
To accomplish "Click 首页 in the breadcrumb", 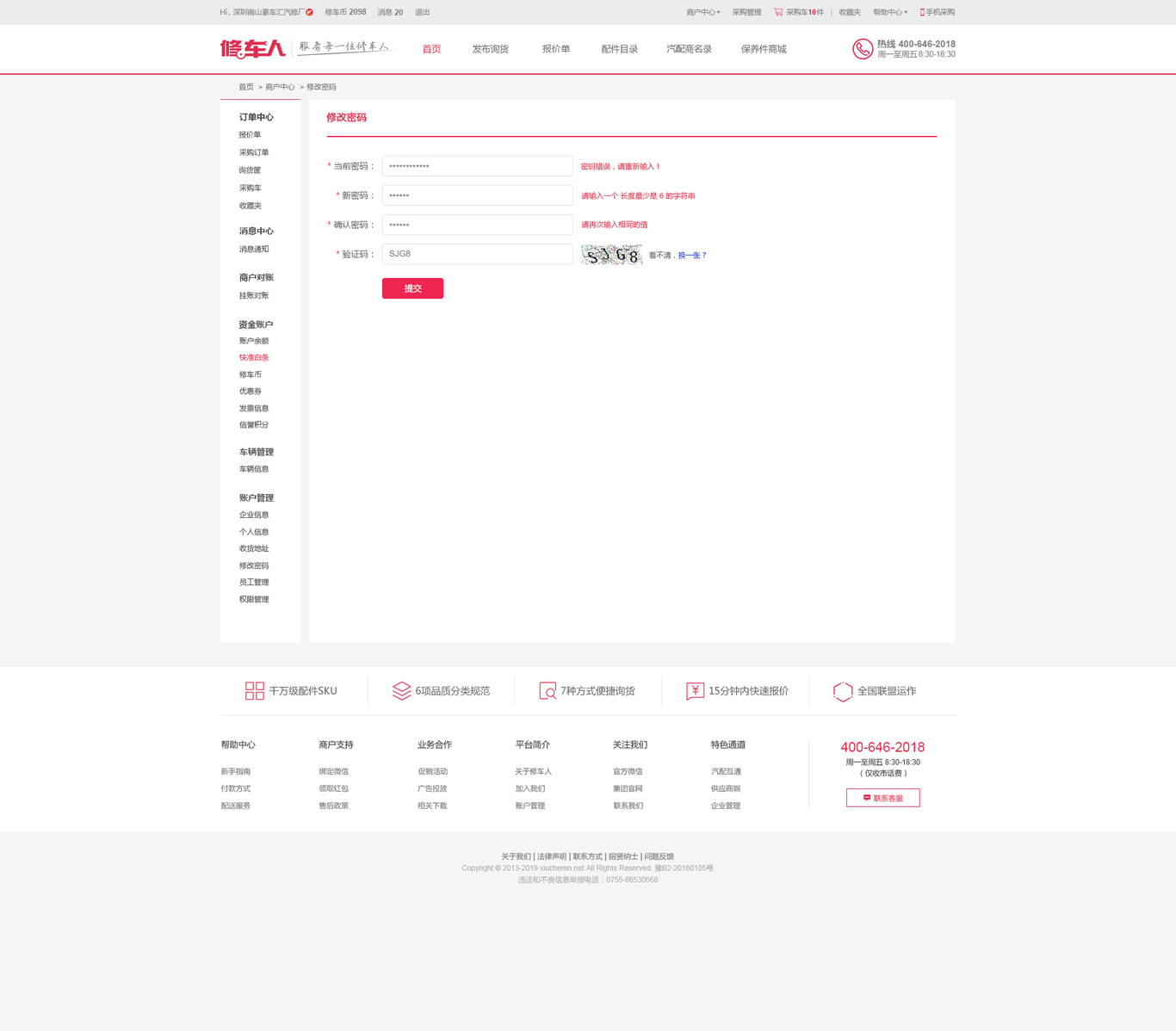I will pos(246,87).
